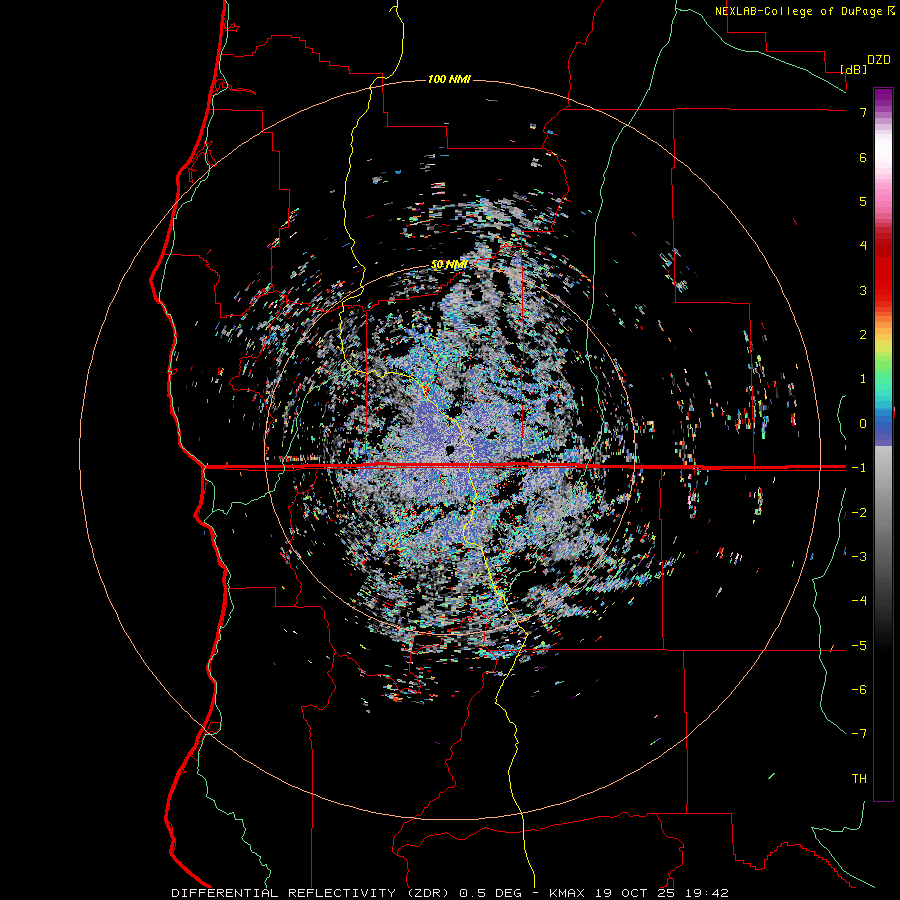Click the 3 value on color scale
This screenshot has height=900, width=900.
pos(863,290)
